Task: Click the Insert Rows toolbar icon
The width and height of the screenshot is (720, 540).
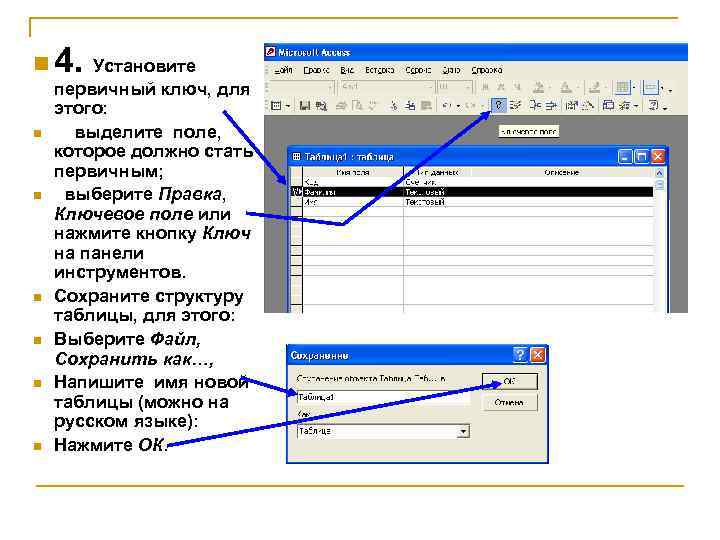Action: point(535,106)
